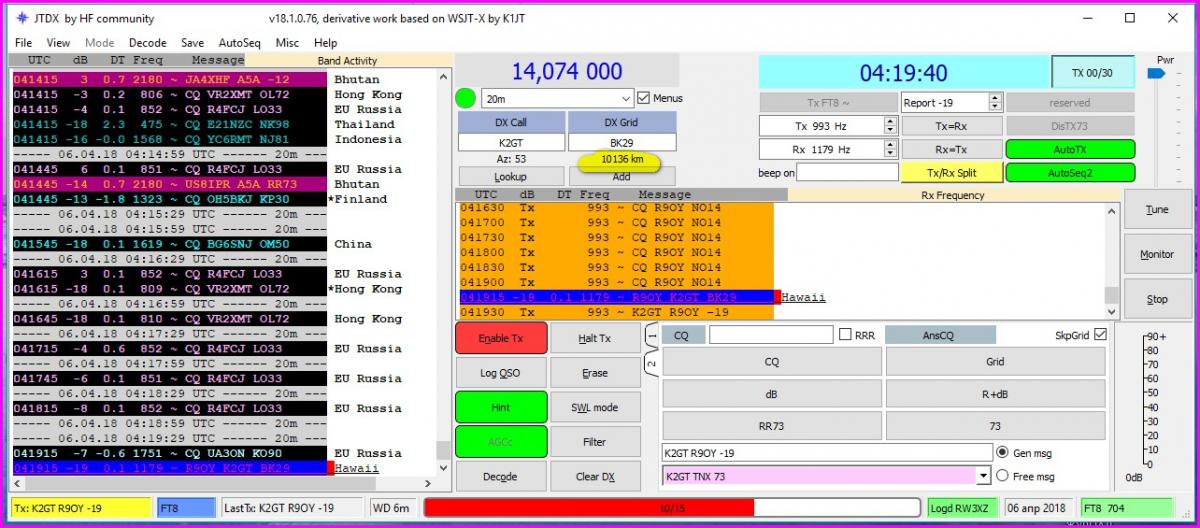The height and width of the screenshot is (528, 1200).
Task: Click the JTDX application icon in title bar
Action: tap(21, 18)
